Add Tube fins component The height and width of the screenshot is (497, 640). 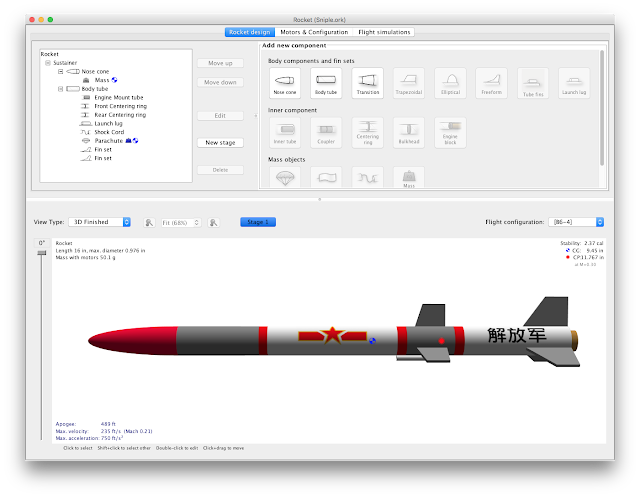tap(533, 83)
